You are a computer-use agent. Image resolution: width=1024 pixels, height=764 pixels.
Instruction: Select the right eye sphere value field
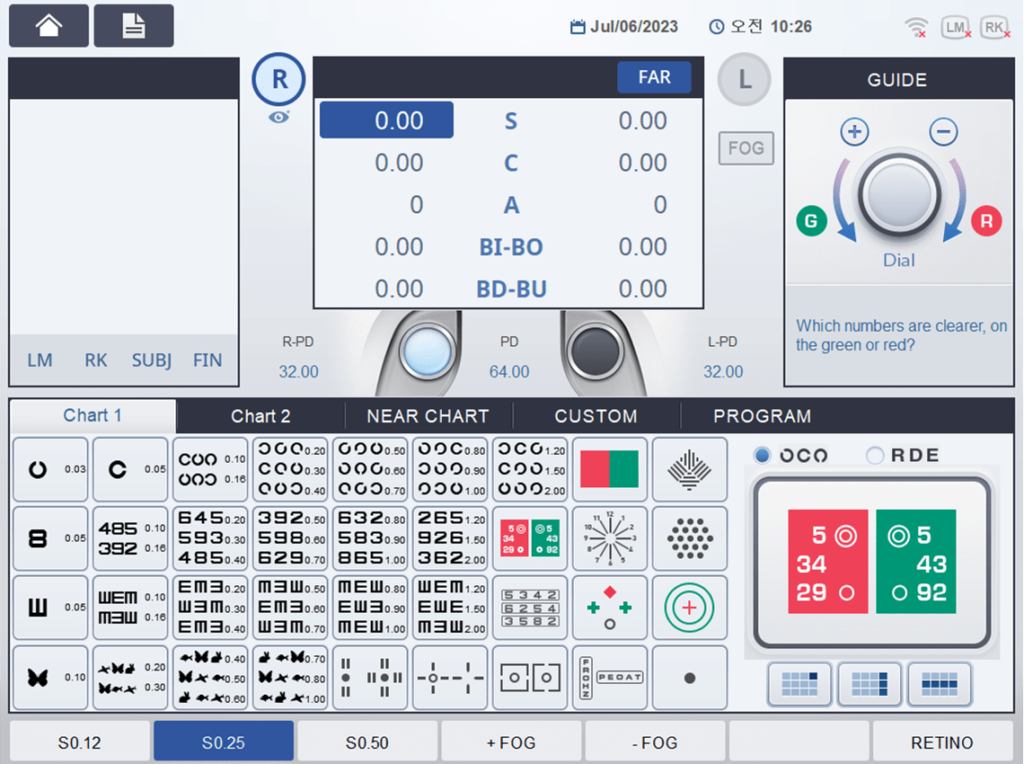387,120
